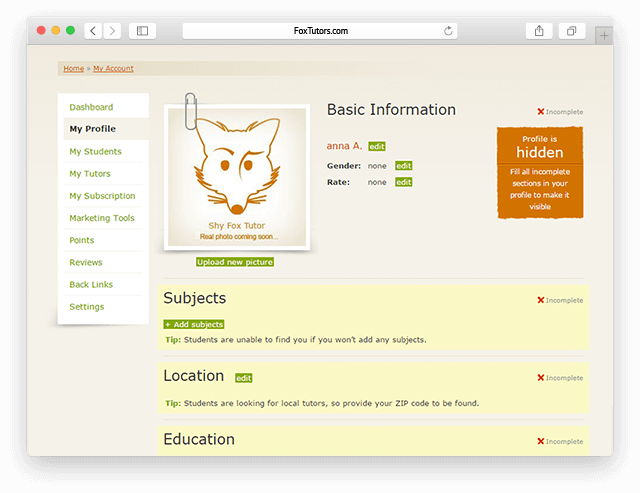Open My Subscription in the sidebar menu
Screen dimensions: 640x493
point(102,196)
